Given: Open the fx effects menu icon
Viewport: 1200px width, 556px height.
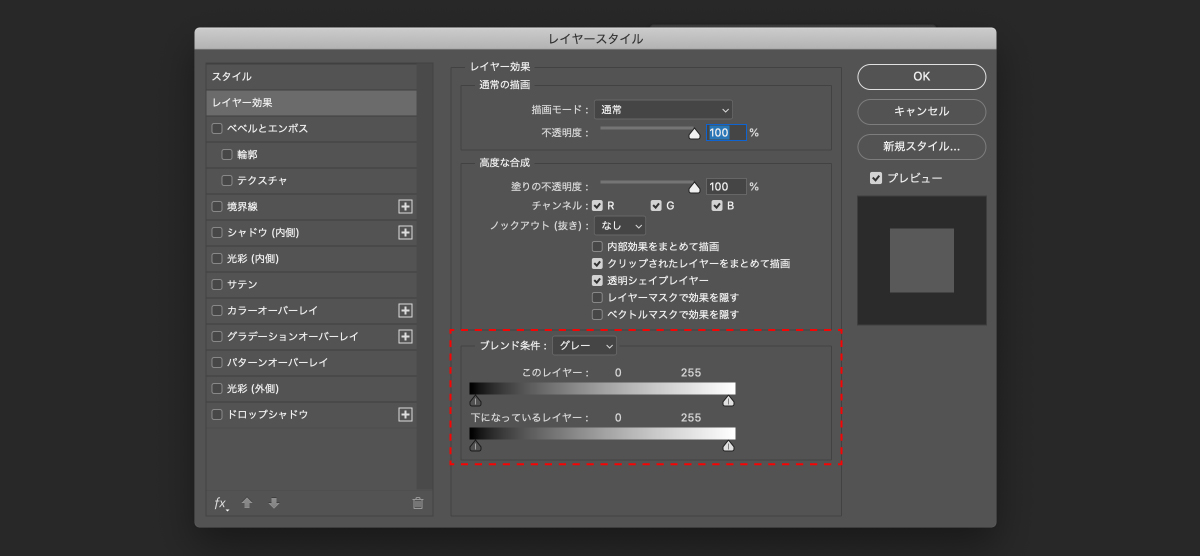Looking at the screenshot, I should [221, 503].
